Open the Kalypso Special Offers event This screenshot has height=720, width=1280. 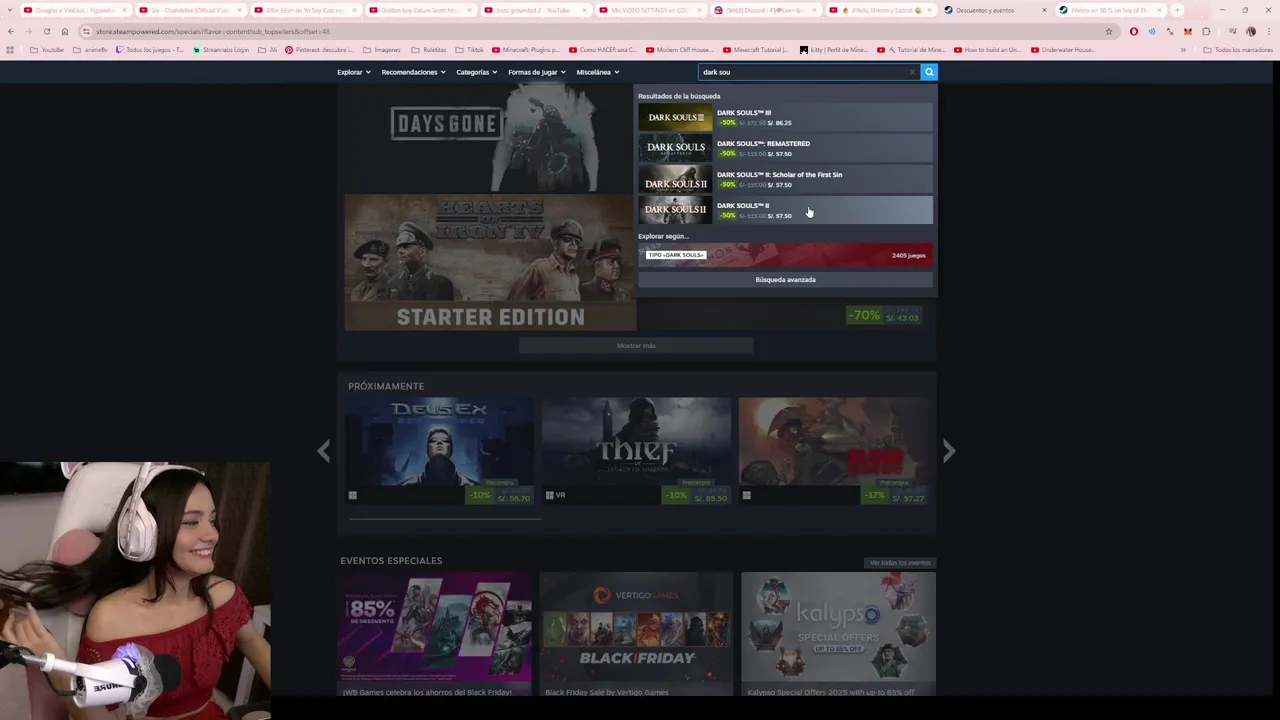pyautogui.click(x=838, y=635)
